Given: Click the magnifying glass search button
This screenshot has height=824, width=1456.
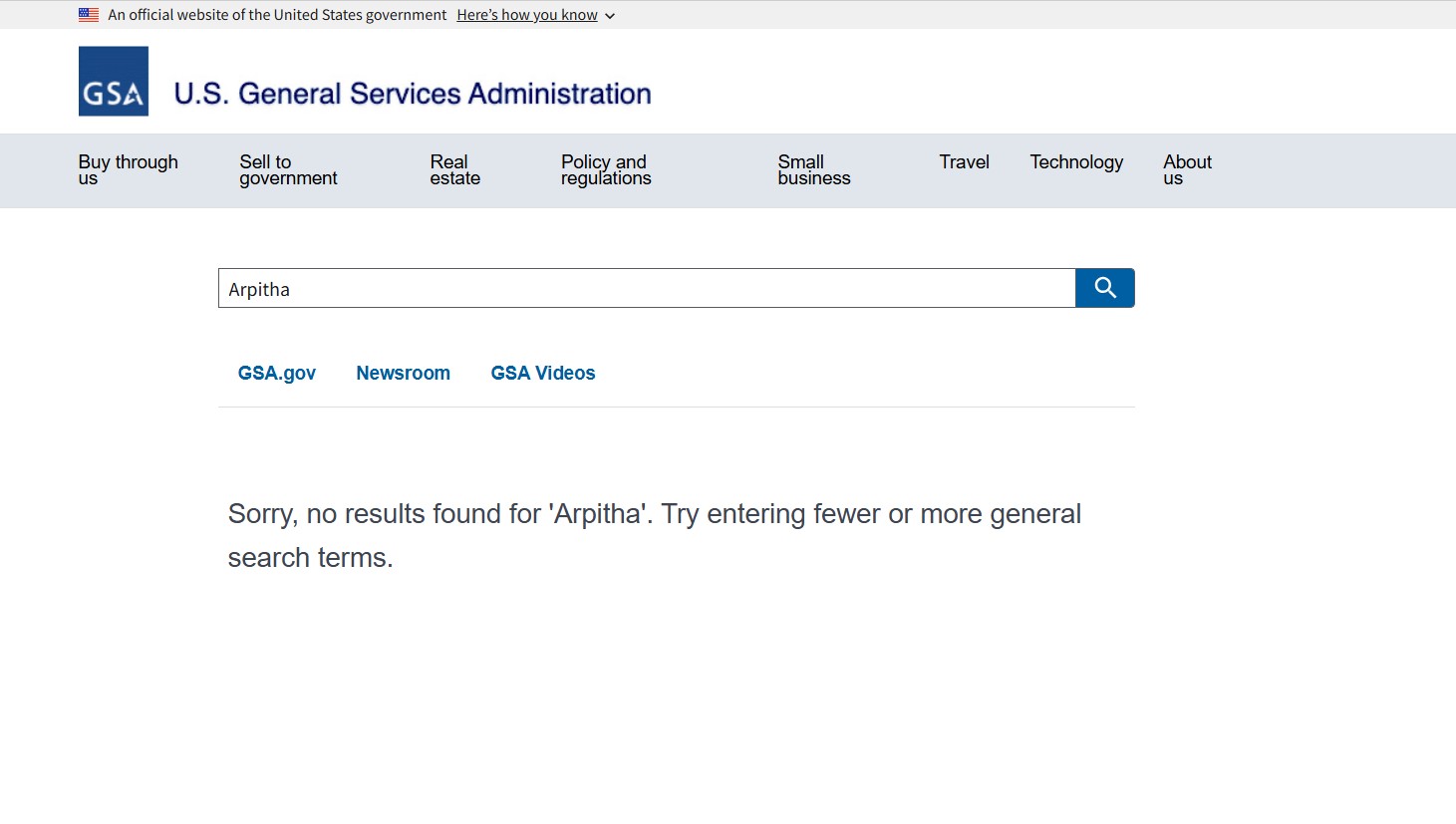Looking at the screenshot, I should coord(1104,288).
